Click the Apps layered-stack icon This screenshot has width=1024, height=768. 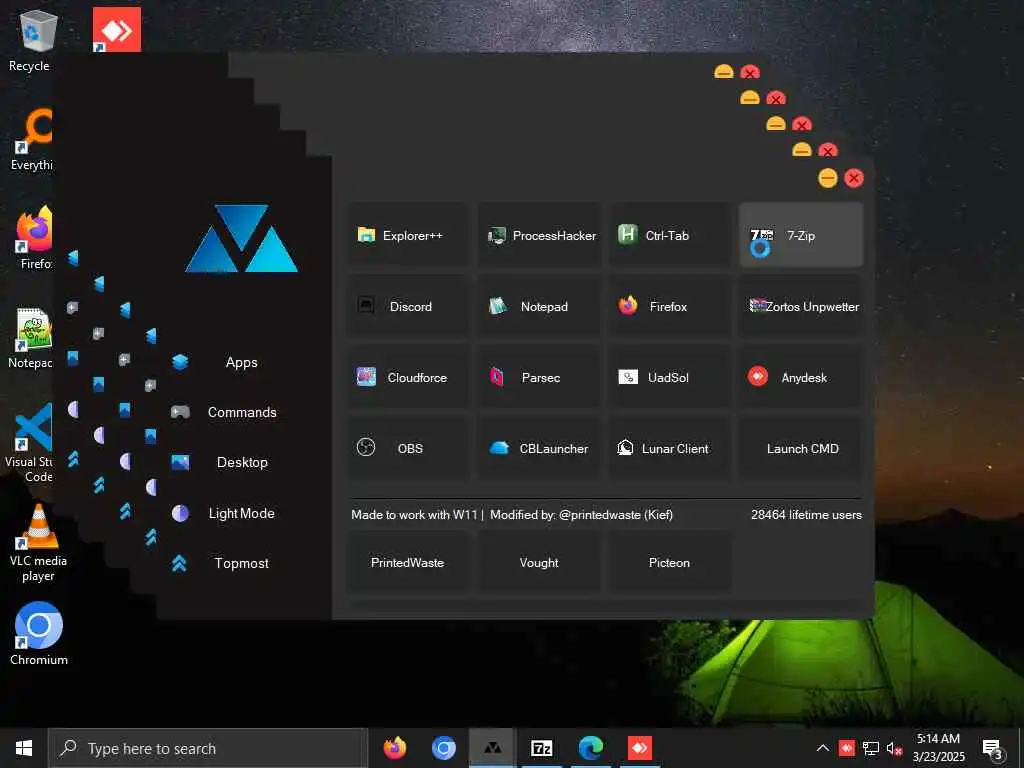(x=180, y=362)
